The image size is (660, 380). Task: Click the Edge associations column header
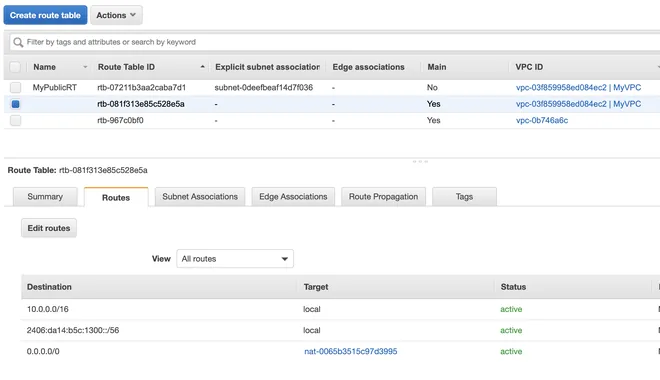coord(368,67)
